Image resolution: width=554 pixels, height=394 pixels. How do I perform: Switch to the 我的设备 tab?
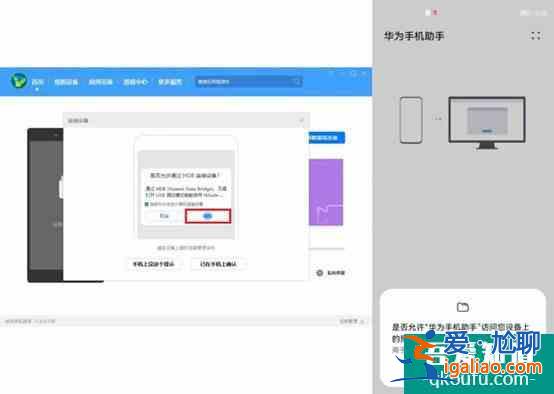[x=66, y=82]
